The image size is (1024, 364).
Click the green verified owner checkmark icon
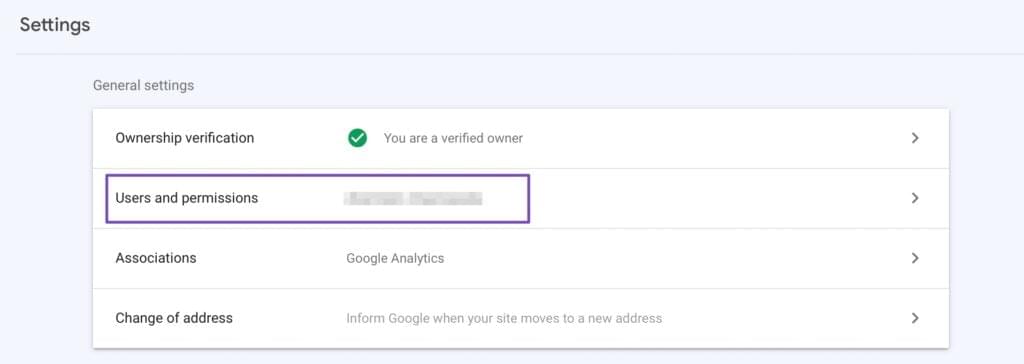point(357,138)
